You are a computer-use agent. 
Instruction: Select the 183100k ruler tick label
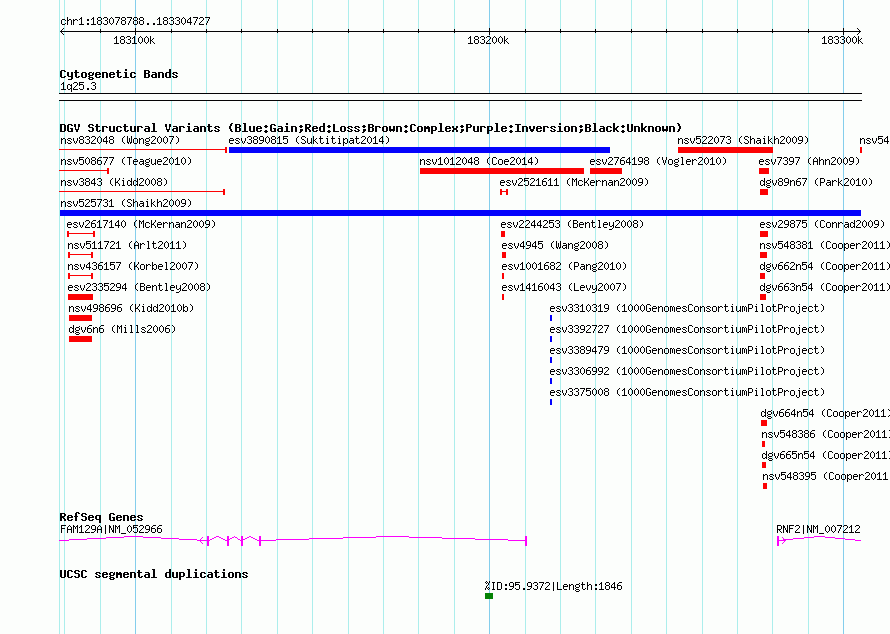click(x=134, y=40)
